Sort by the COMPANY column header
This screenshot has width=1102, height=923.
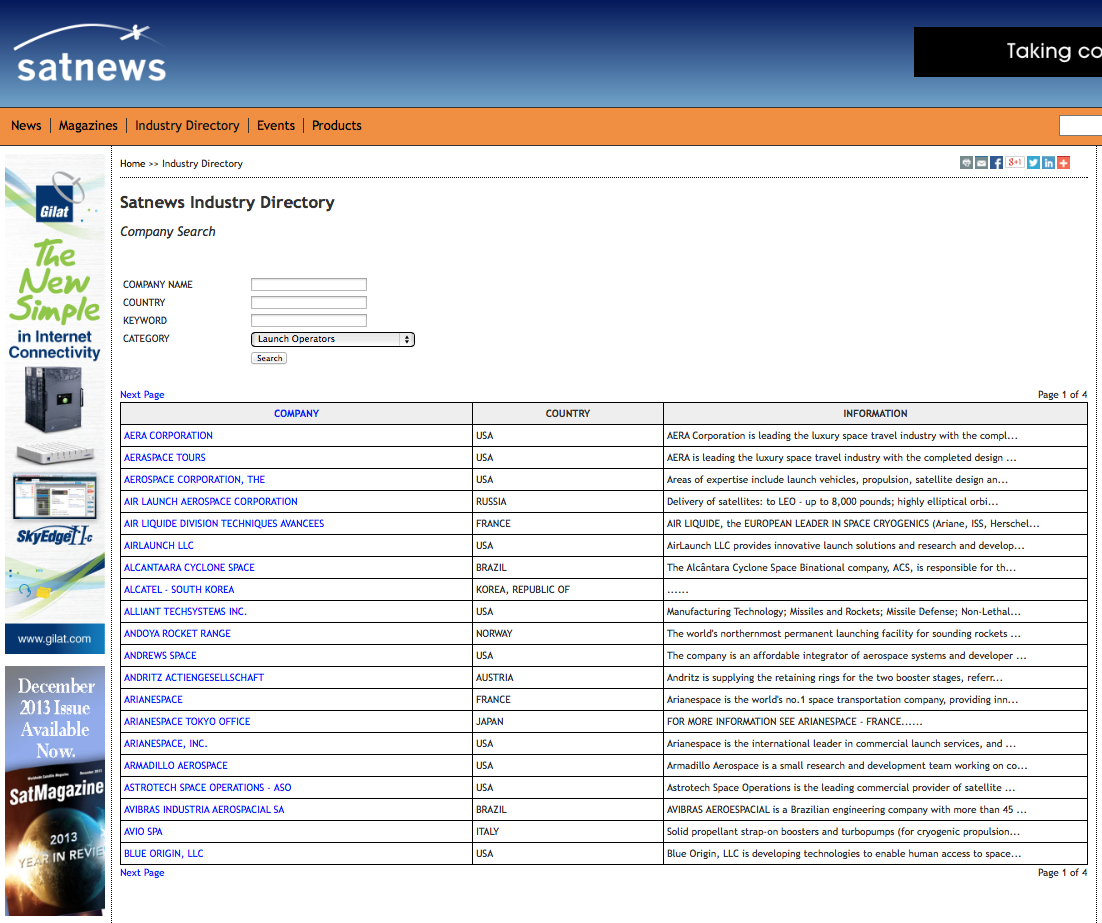pyautogui.click(x=296, y=414)
